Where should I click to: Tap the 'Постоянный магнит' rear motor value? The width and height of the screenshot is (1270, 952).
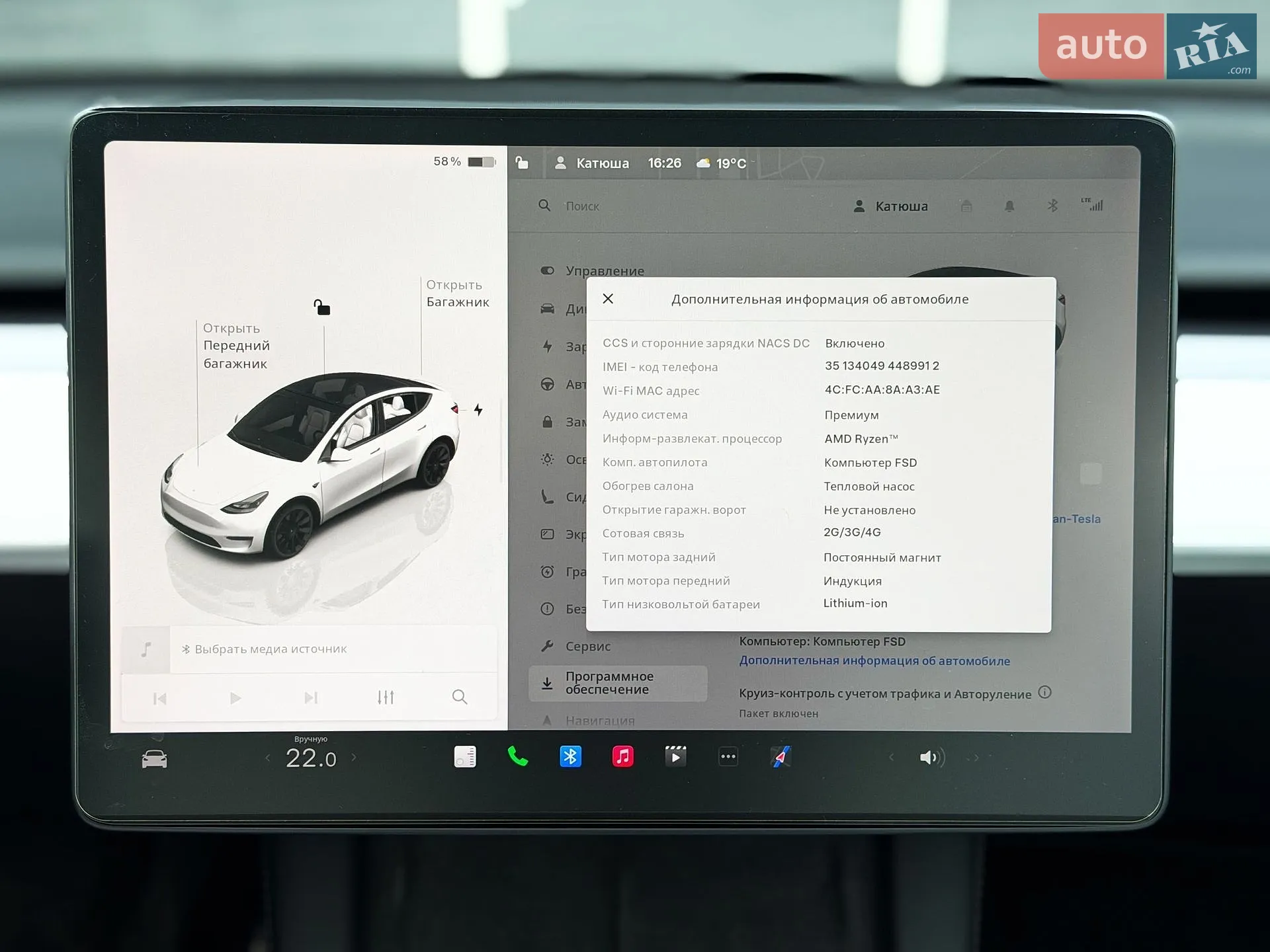pos(882,558)
